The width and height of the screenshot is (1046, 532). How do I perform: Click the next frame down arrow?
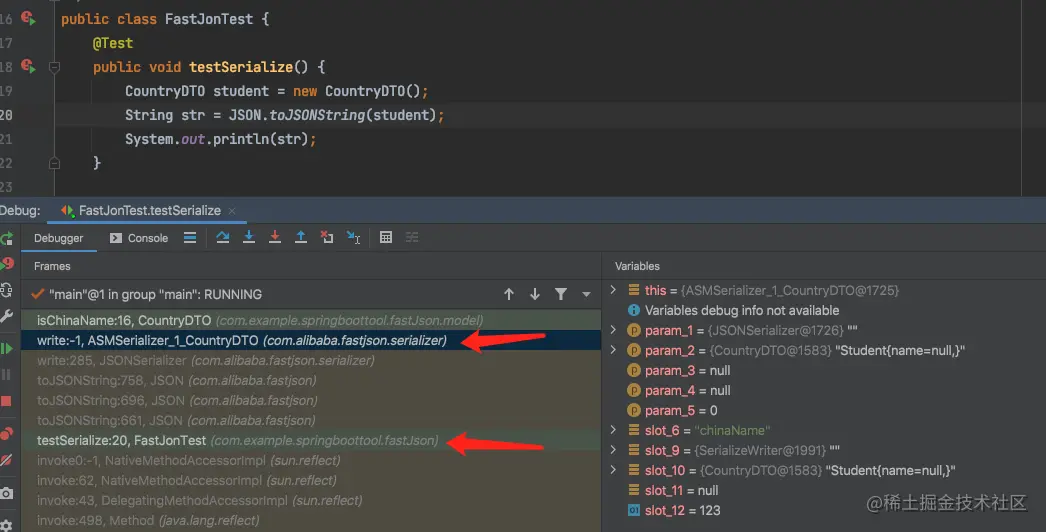point(535,294)
